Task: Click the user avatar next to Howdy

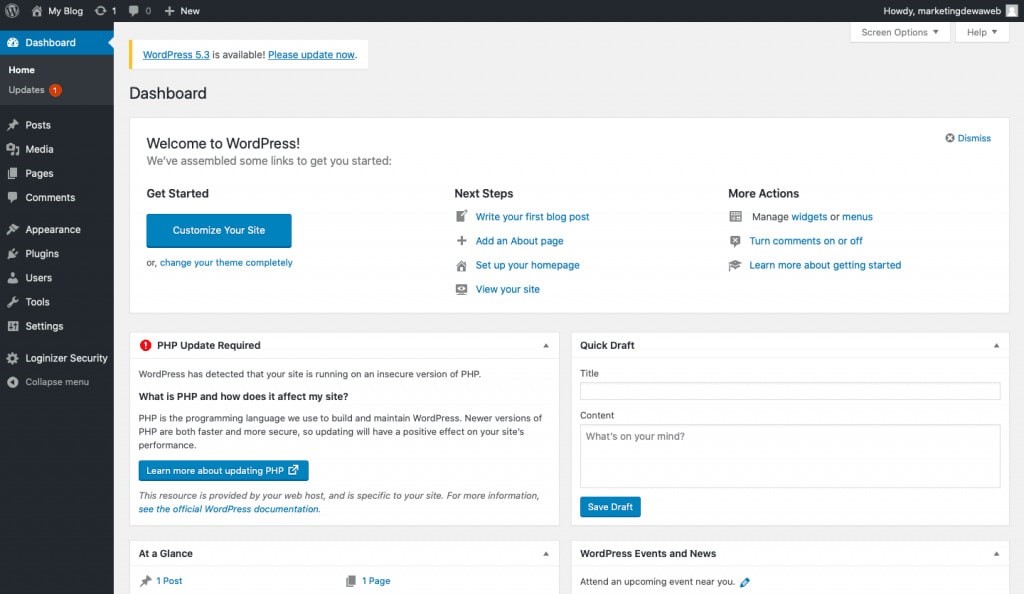Action: [x=1010, y=11]
